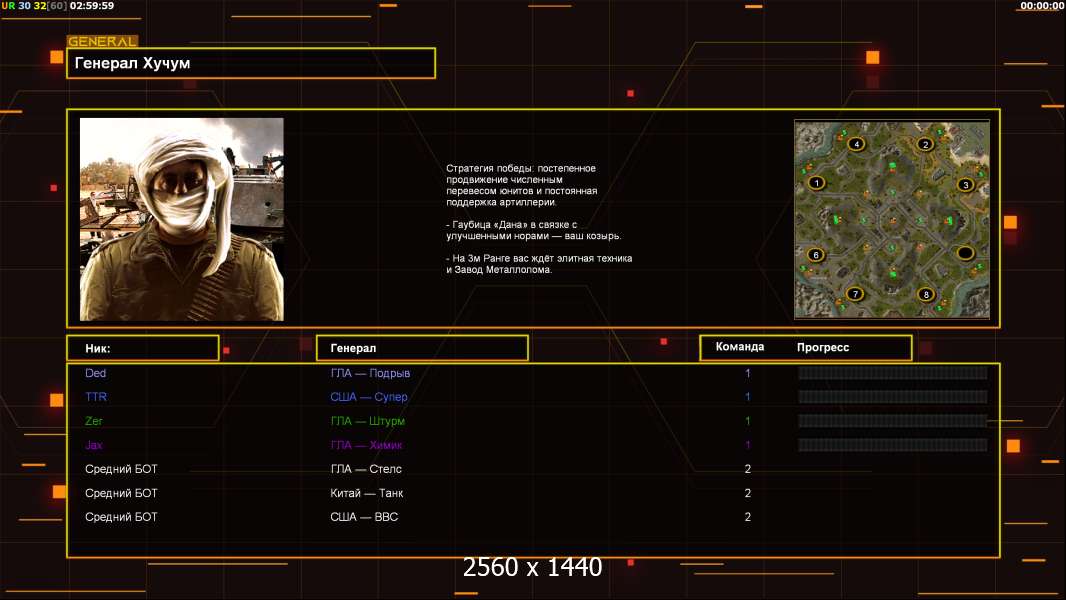Click Jax's loading progress bar
The width and height of the screenshot is (1066, 600).
pyautogui.click(x=892, y=445)
